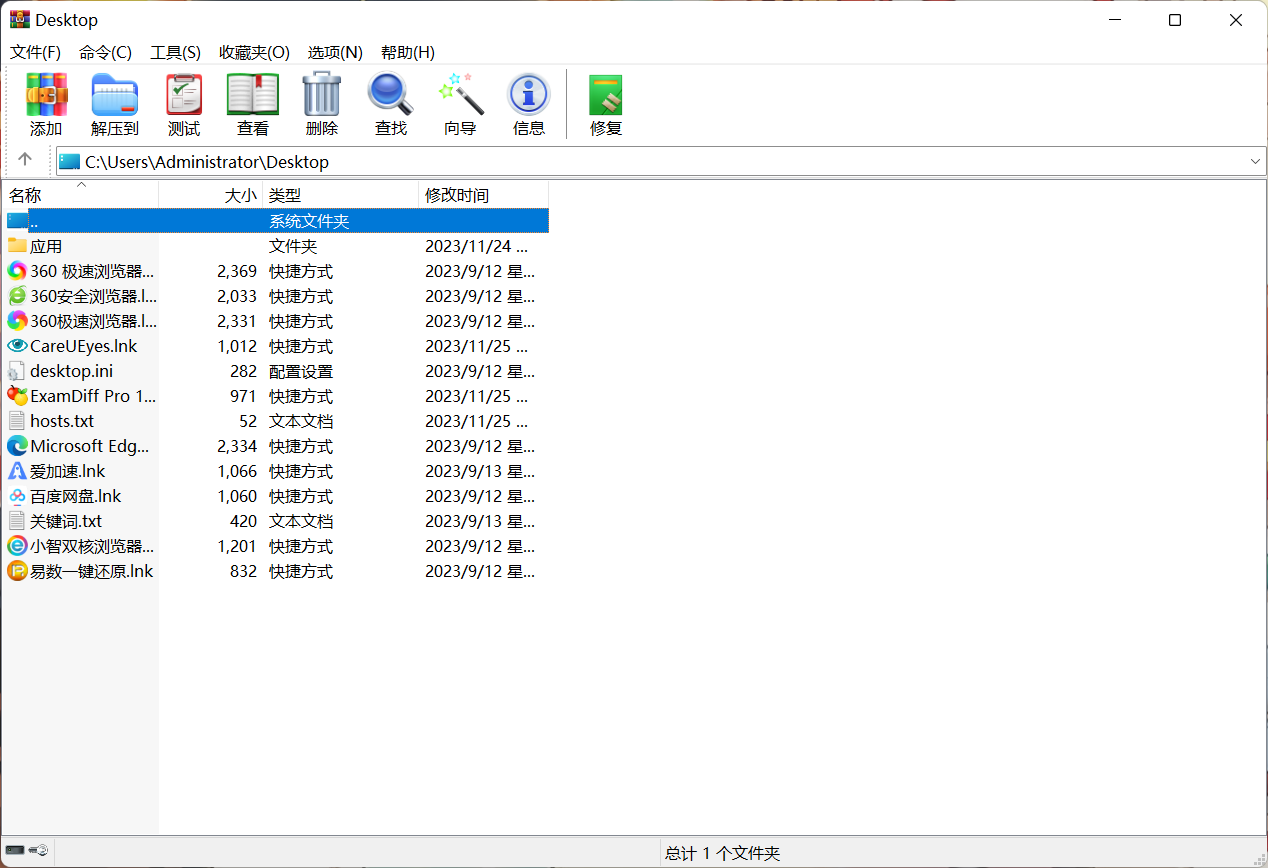Maximize the WinRAR window

click(x=1175, y=20)
